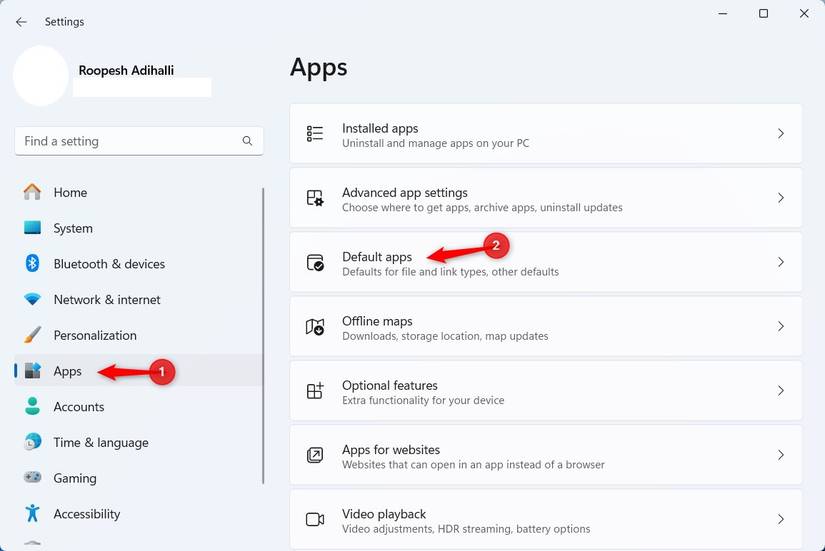The height and width of the screenshot is (551, 825).
Task: Click the search magnifier icon
Action: pos(247,141)
